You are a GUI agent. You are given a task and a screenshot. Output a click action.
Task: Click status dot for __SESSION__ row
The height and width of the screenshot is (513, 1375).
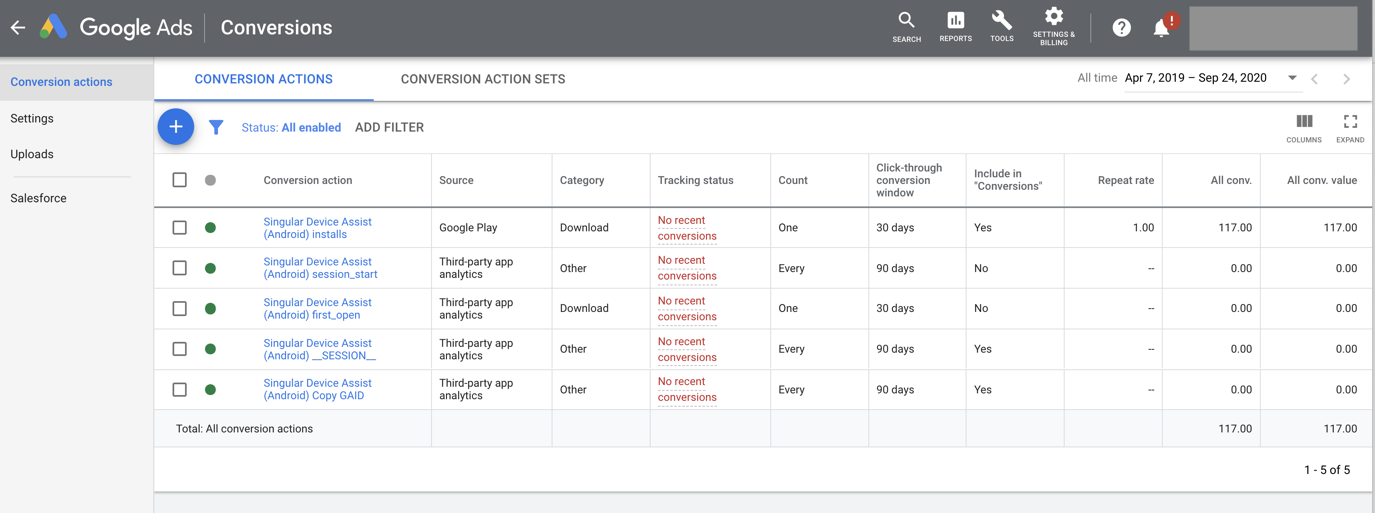click(x=210, y=349)
